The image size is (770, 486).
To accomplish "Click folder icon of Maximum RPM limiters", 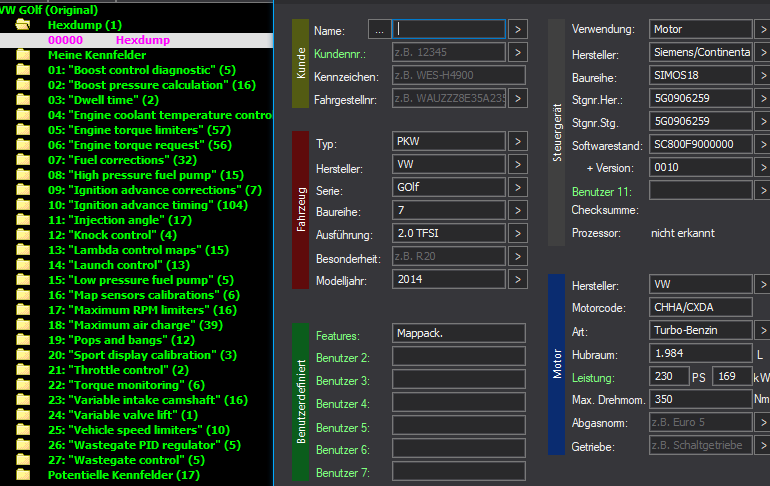I will click(x=23, y=310).
